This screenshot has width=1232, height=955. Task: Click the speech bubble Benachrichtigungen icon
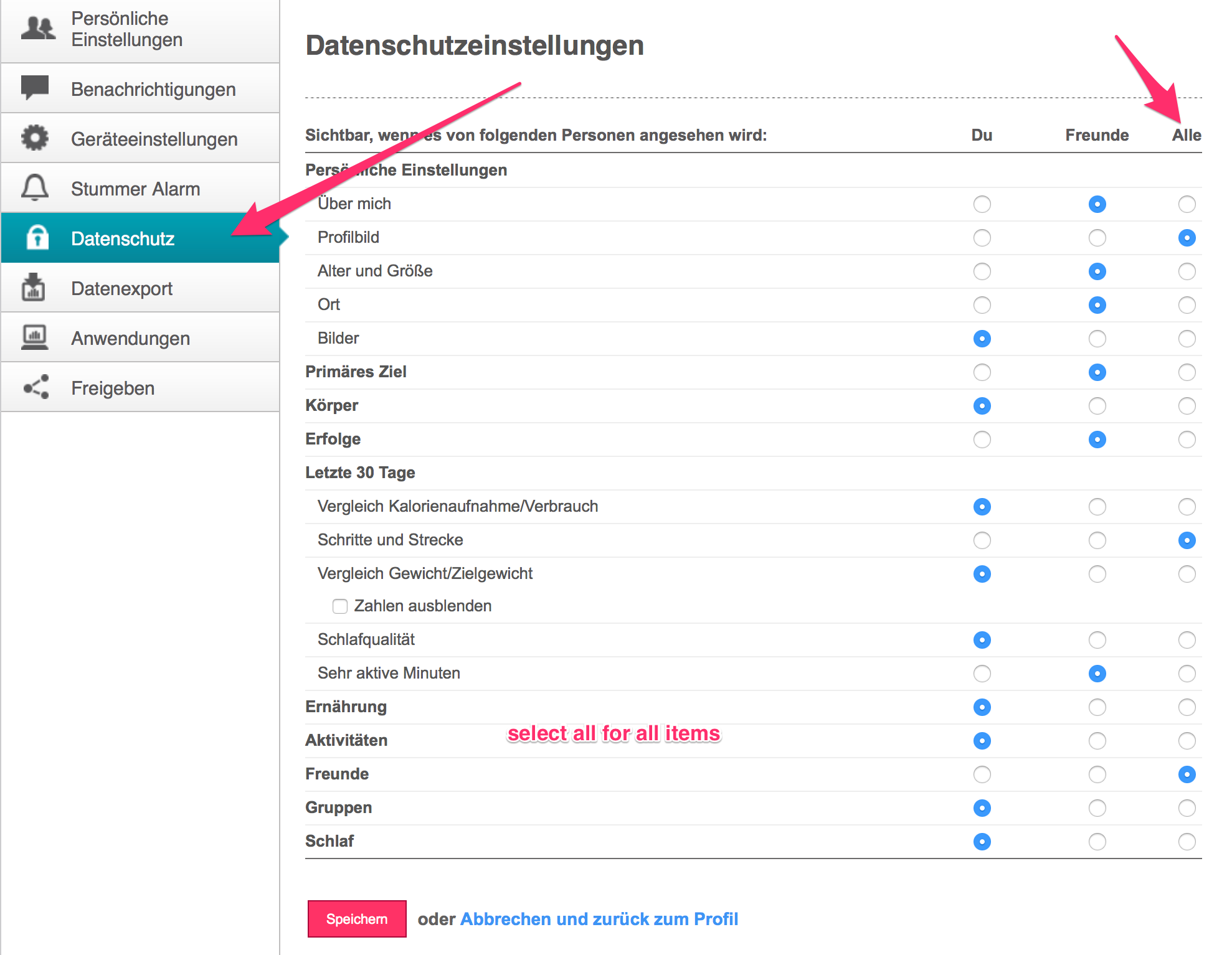click(x=35, y=88)
